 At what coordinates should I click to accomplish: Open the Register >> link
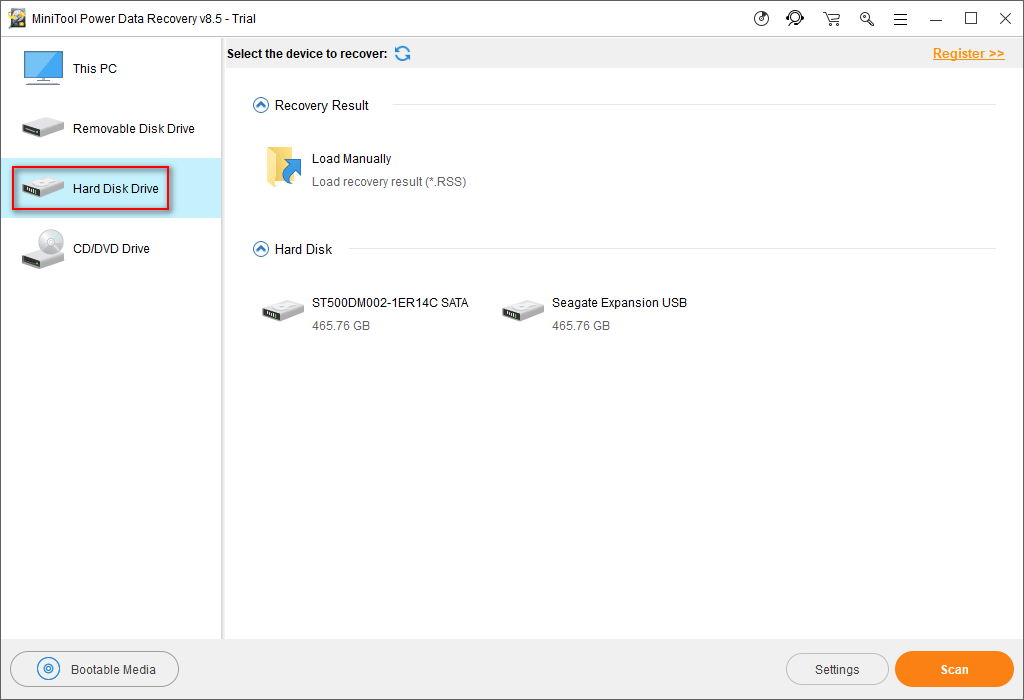[968, 54]
